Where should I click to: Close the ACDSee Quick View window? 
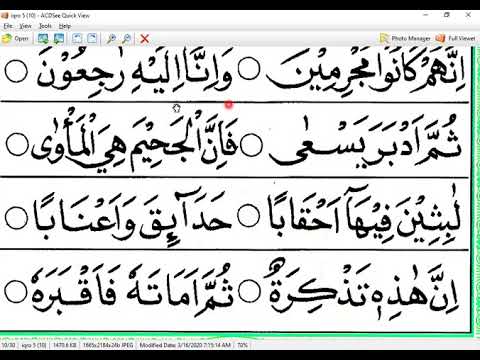468,15
